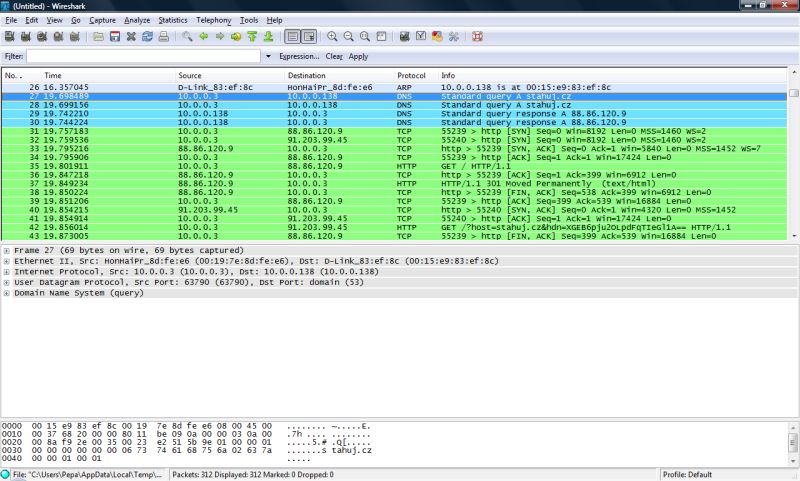
Task: Find a packet magnifier icon
Action: 187,36
